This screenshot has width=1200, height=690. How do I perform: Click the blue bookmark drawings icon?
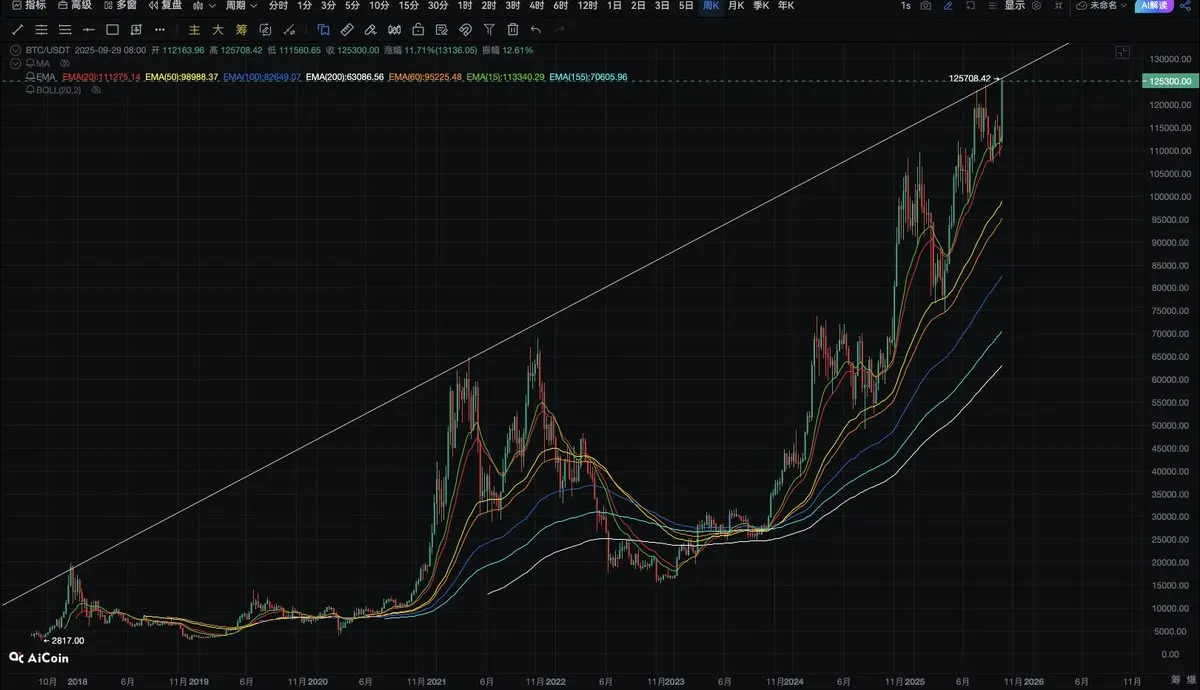click(323, 30)
